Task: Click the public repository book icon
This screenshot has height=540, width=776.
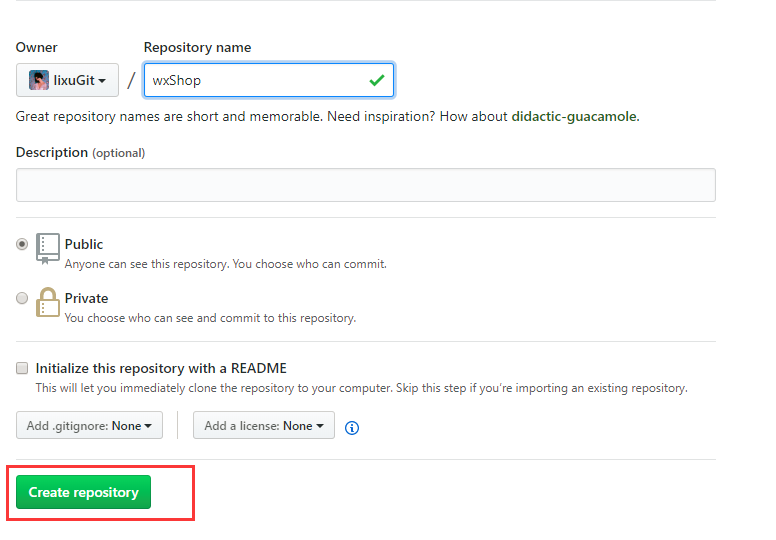Action: pos(47,248)
